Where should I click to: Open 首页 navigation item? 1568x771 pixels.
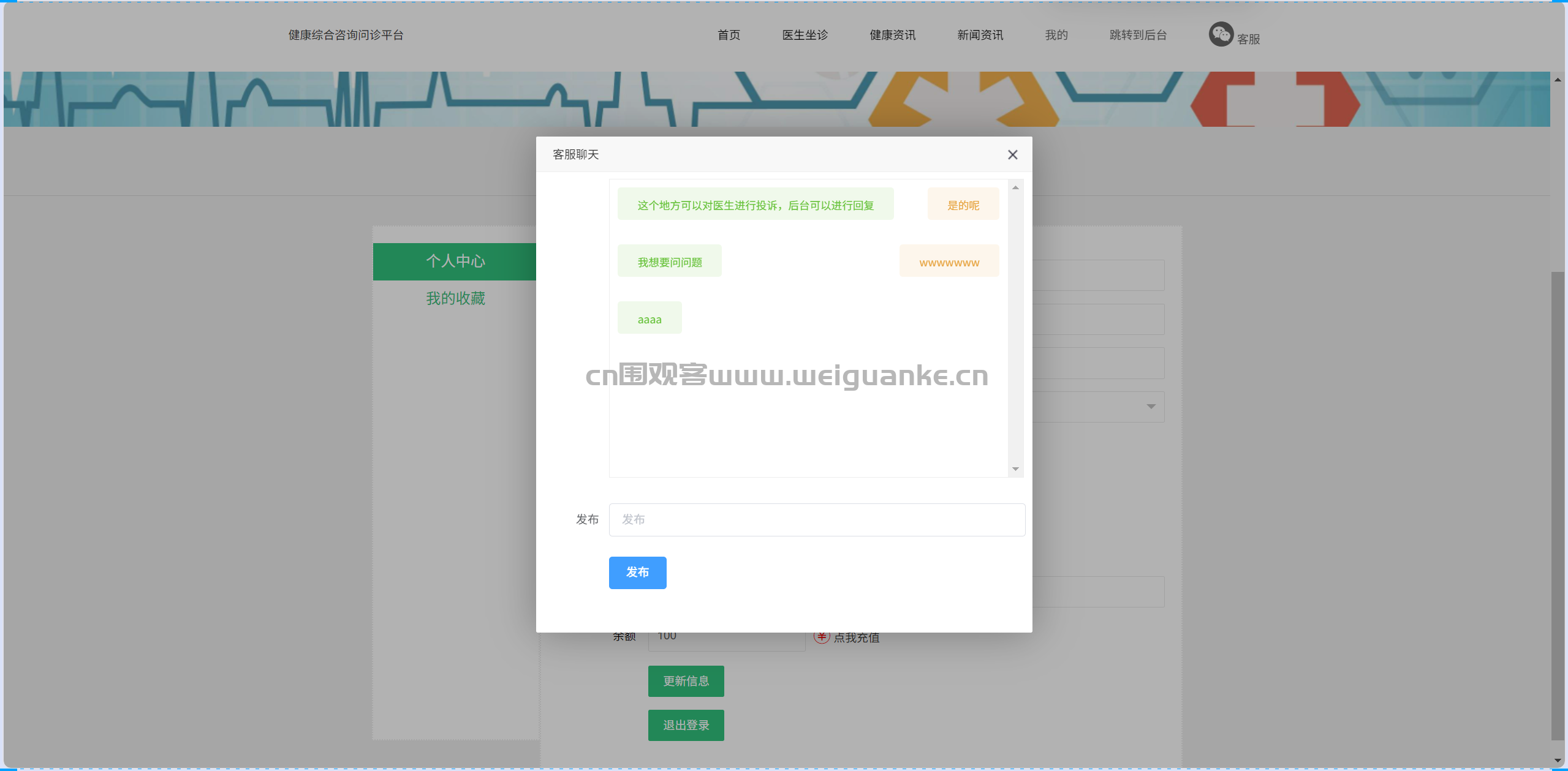(x=729, y=35)
